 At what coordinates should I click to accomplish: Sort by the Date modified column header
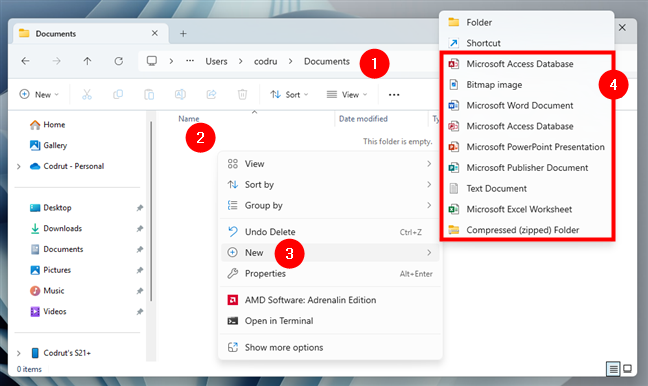pos(363,119)
